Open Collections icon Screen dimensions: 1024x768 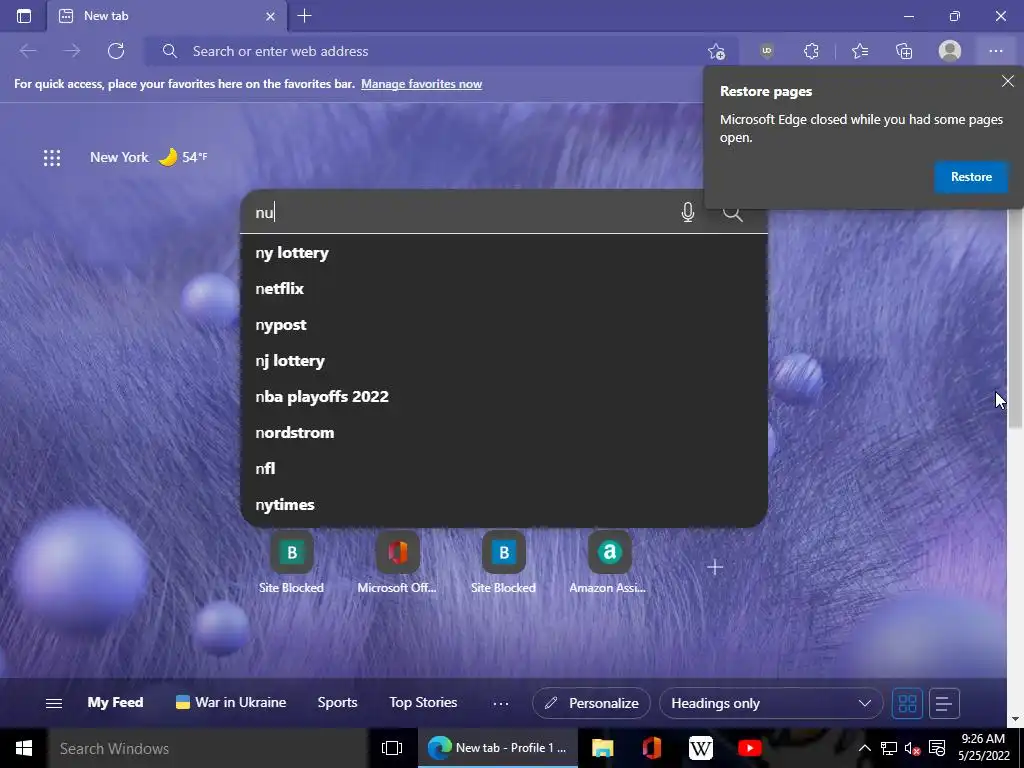tap(904, 51)
